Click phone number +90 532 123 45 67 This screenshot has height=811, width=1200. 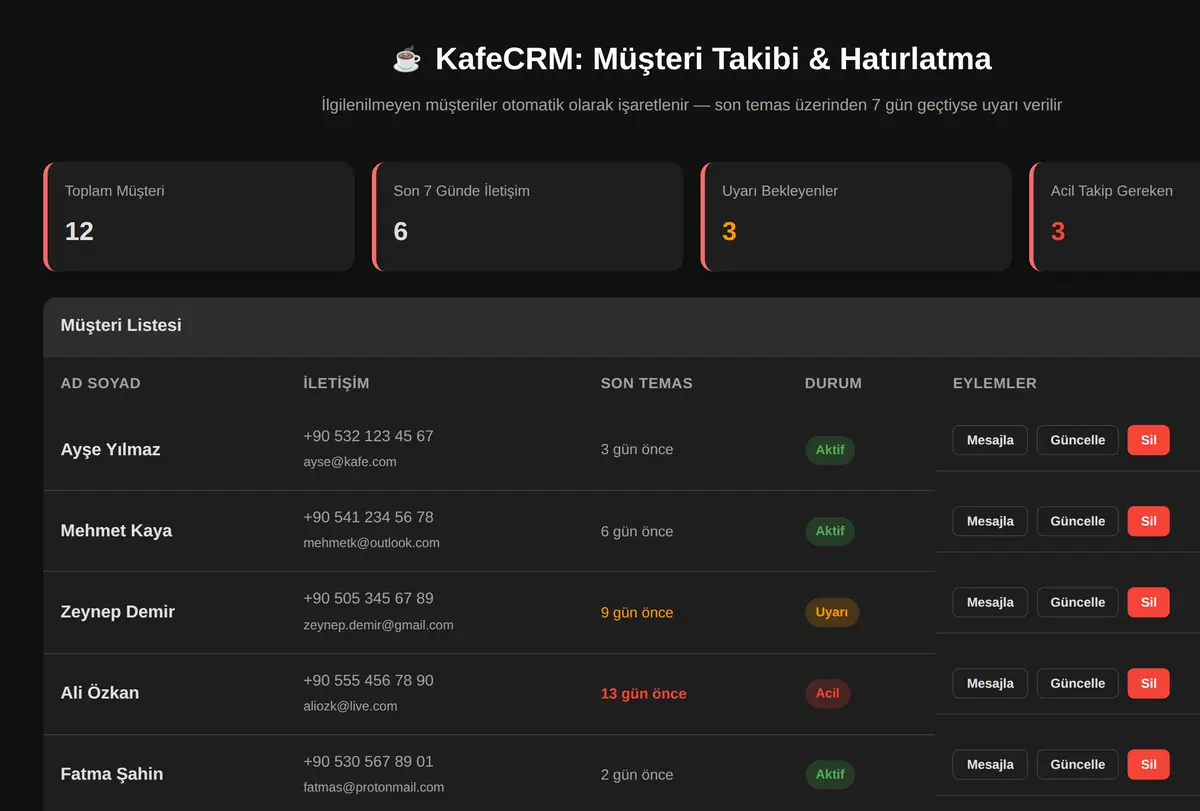pos(368,436)
